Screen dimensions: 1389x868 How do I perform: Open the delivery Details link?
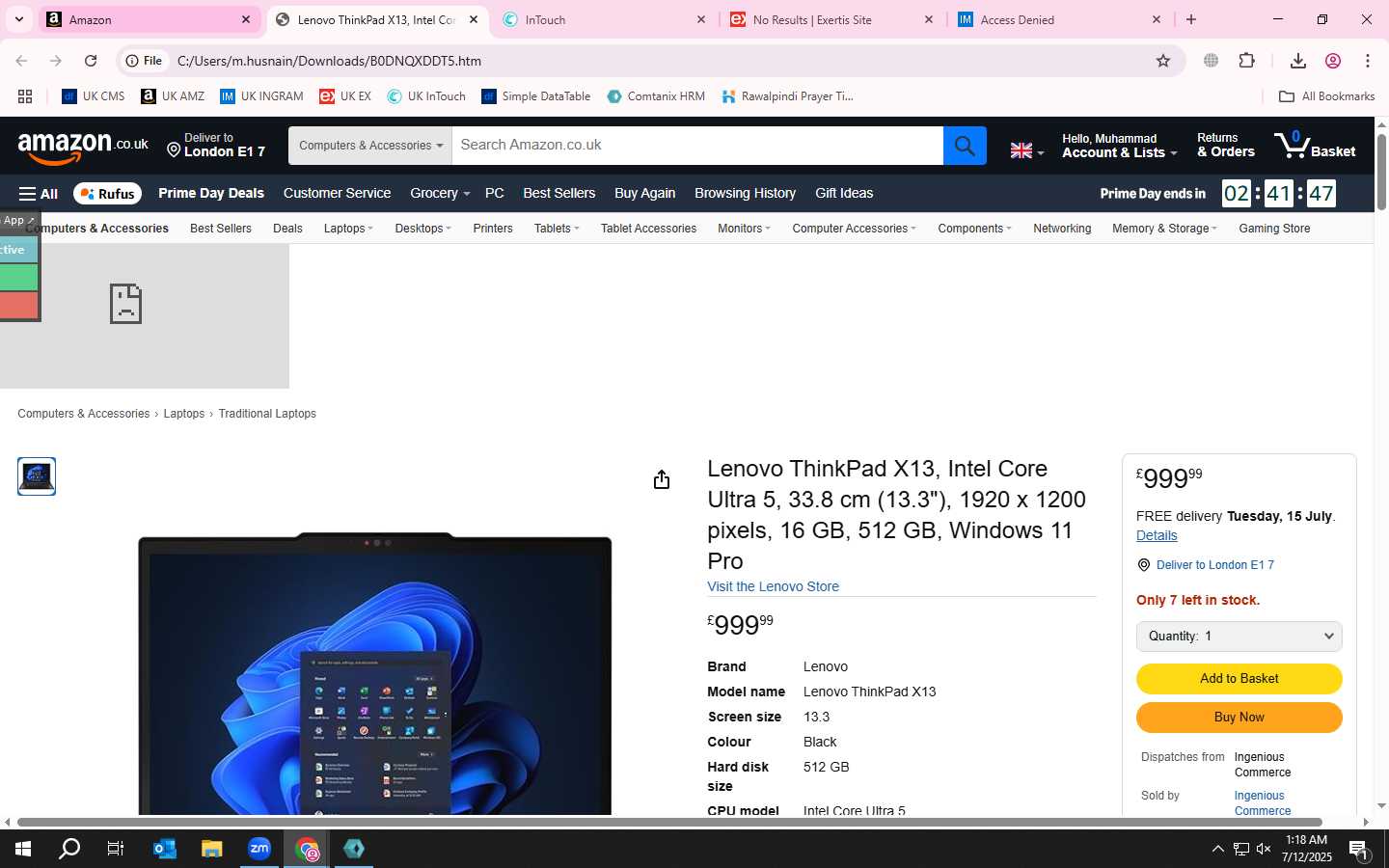pos(1157,535)
